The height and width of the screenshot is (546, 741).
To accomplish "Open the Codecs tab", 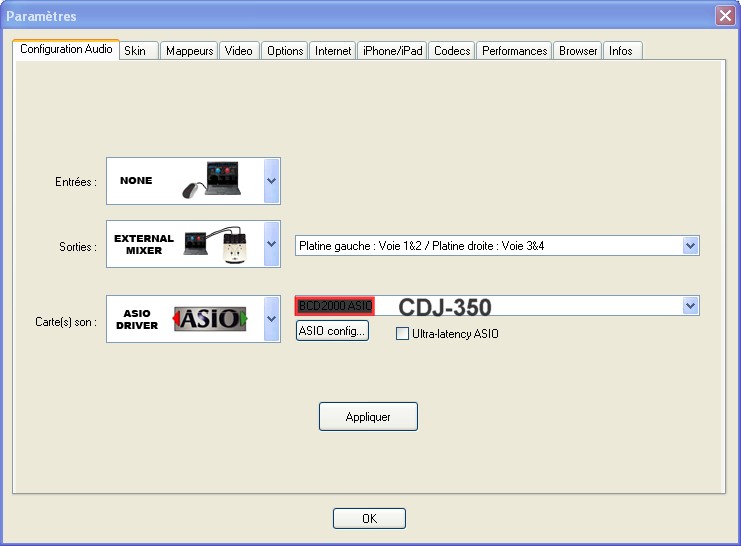I will pos(452,51).
